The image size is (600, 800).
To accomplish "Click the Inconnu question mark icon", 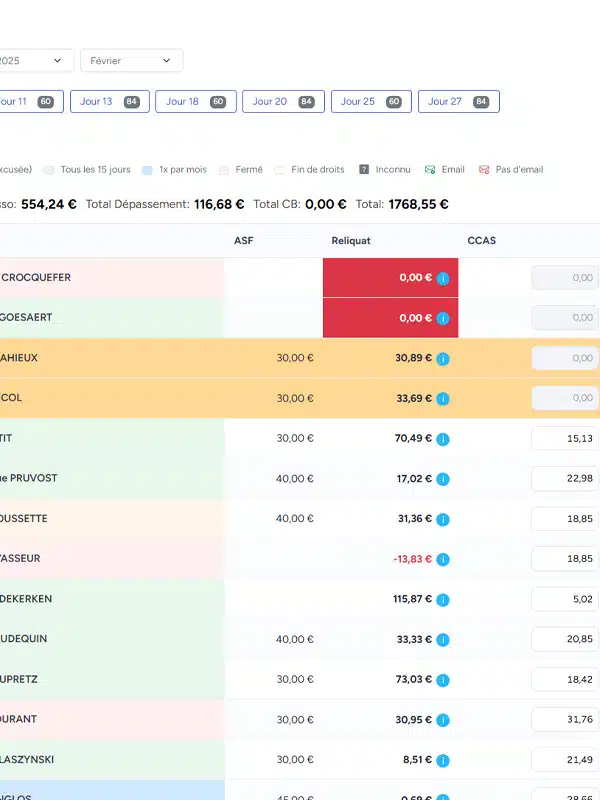I will [x=364, y=169].
